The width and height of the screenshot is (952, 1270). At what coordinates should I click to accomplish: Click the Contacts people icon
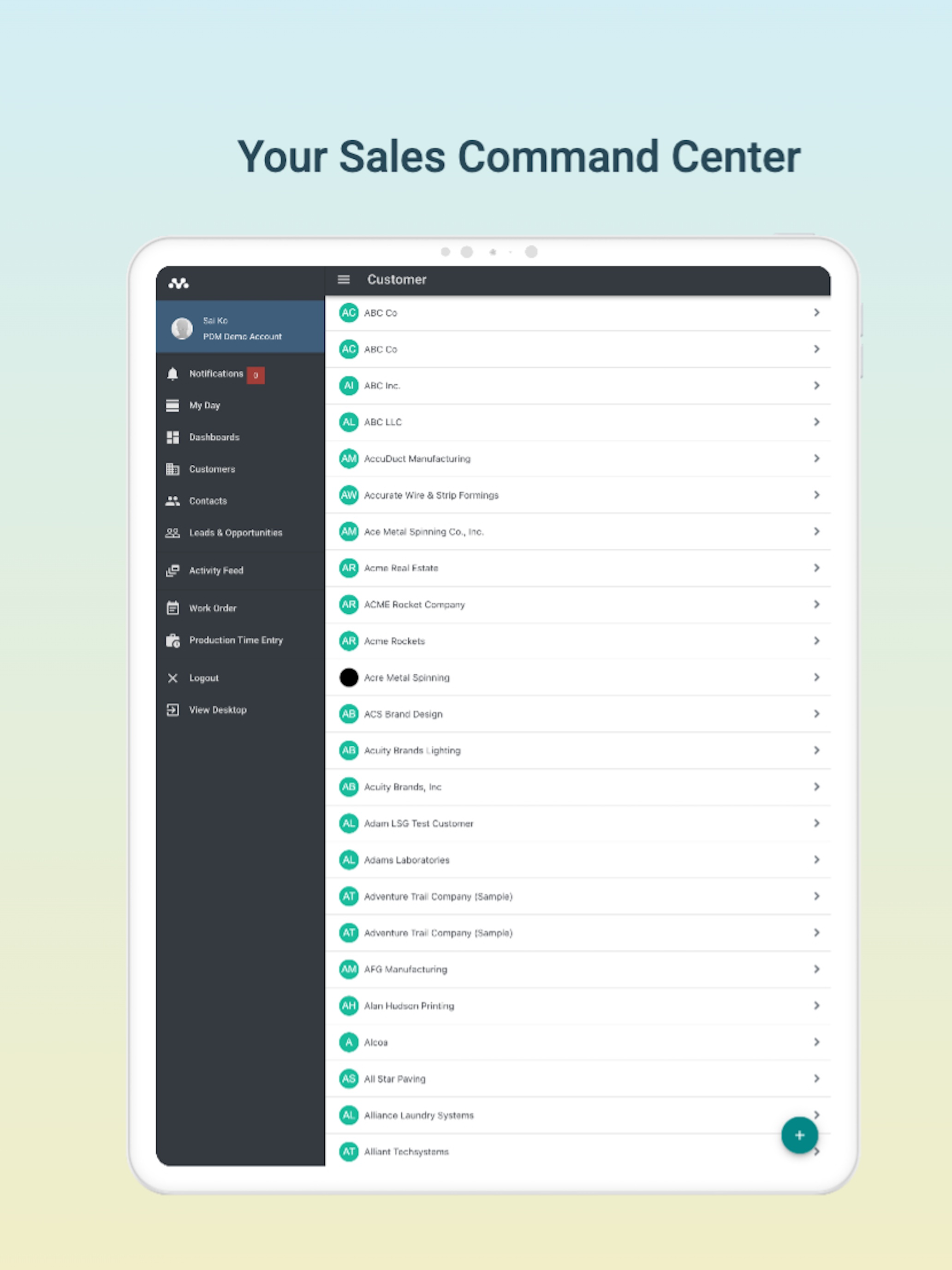click(172, 501)
